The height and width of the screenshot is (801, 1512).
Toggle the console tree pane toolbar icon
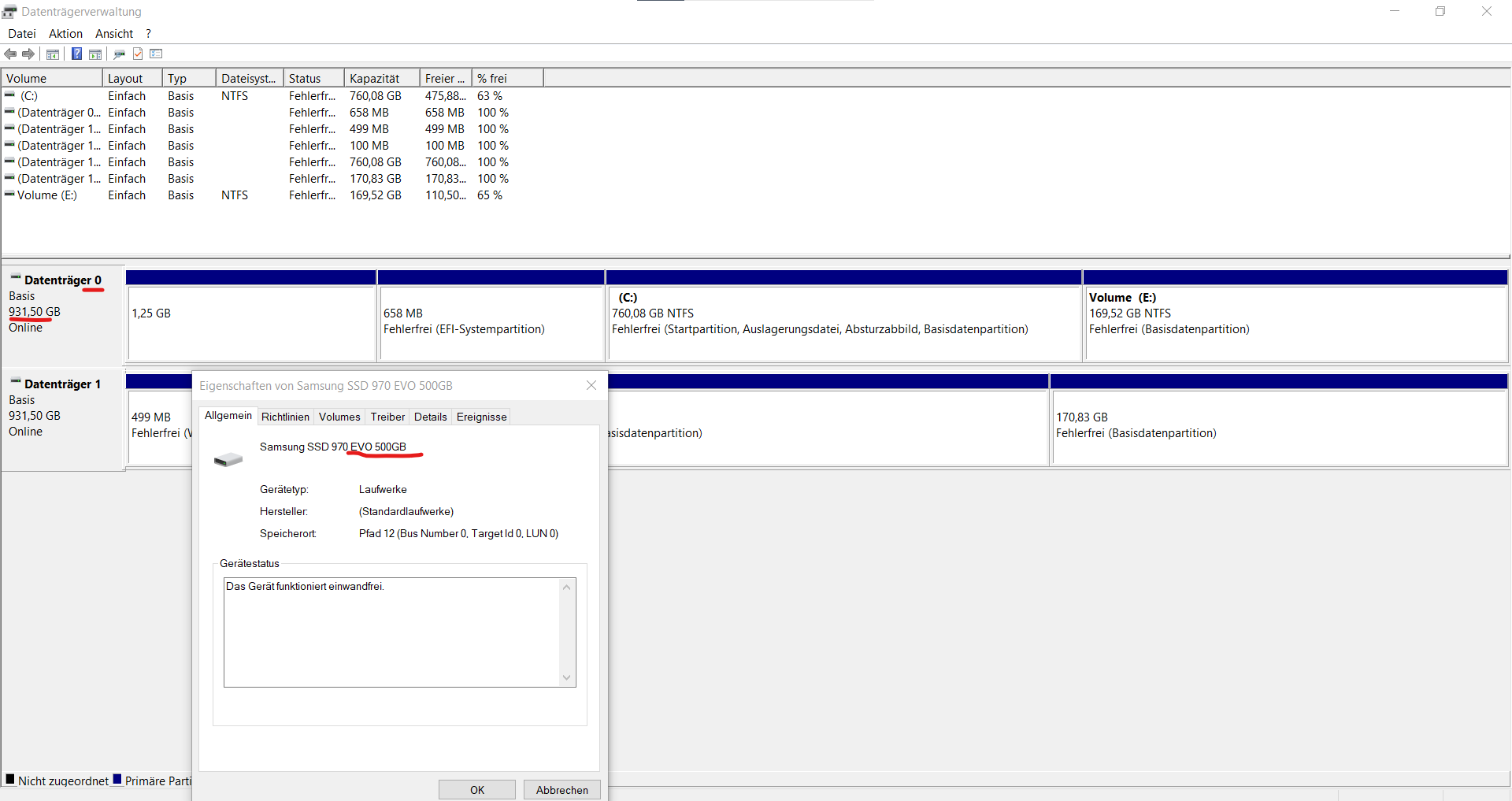coord(53,54)
